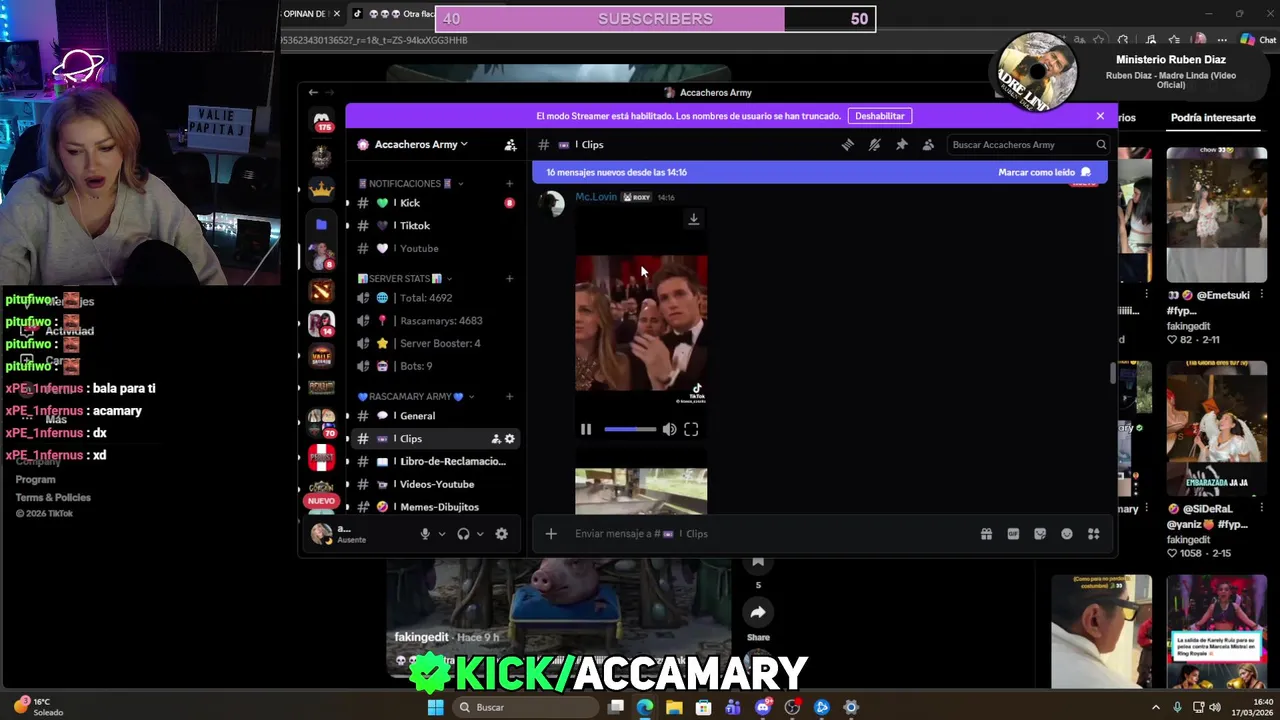The image size is (1280, 720).
Task: Open Terms & Policies link in TikTok
Action: 53,498
